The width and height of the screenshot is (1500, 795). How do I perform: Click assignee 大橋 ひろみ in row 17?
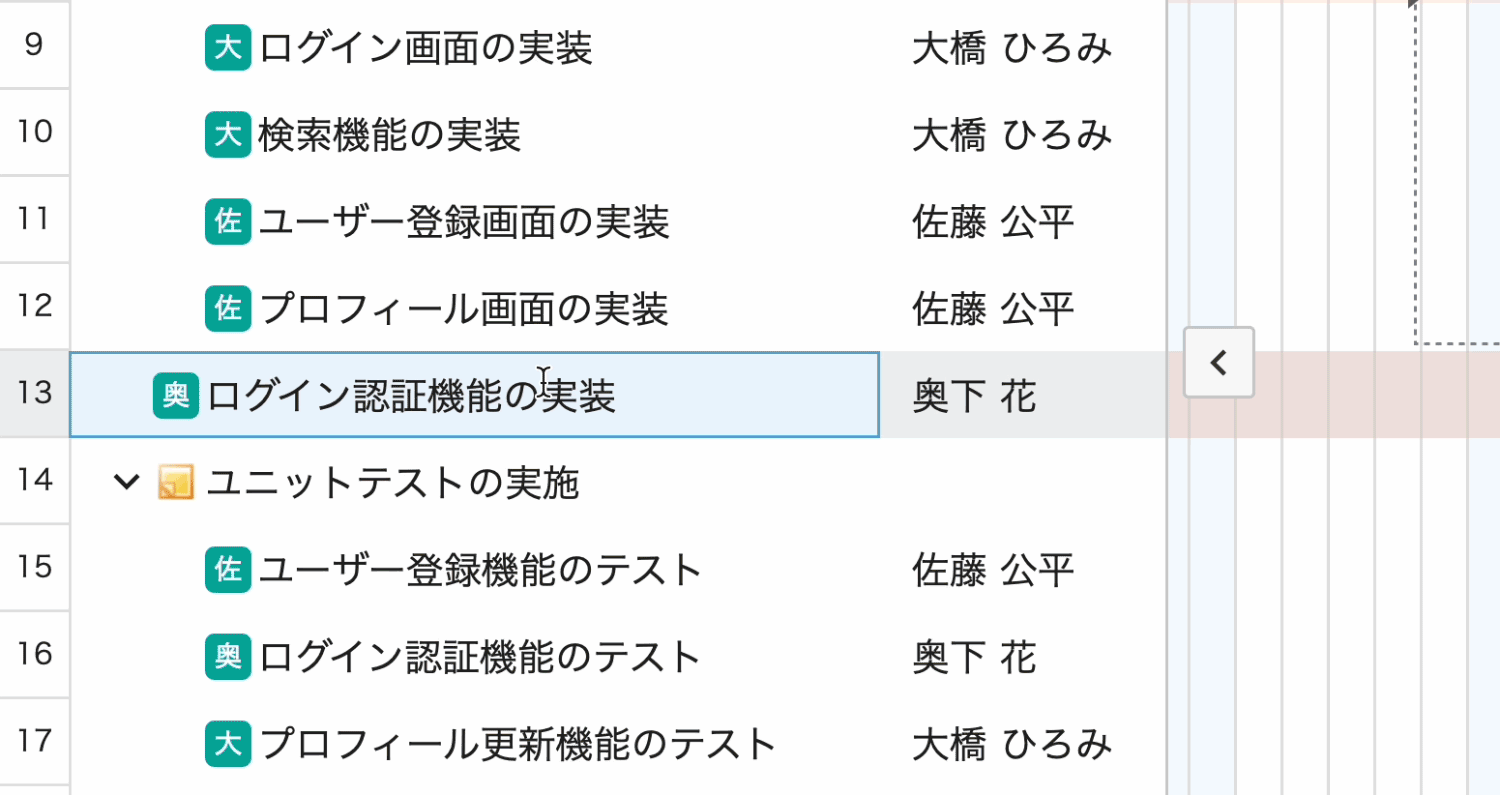1011,744
